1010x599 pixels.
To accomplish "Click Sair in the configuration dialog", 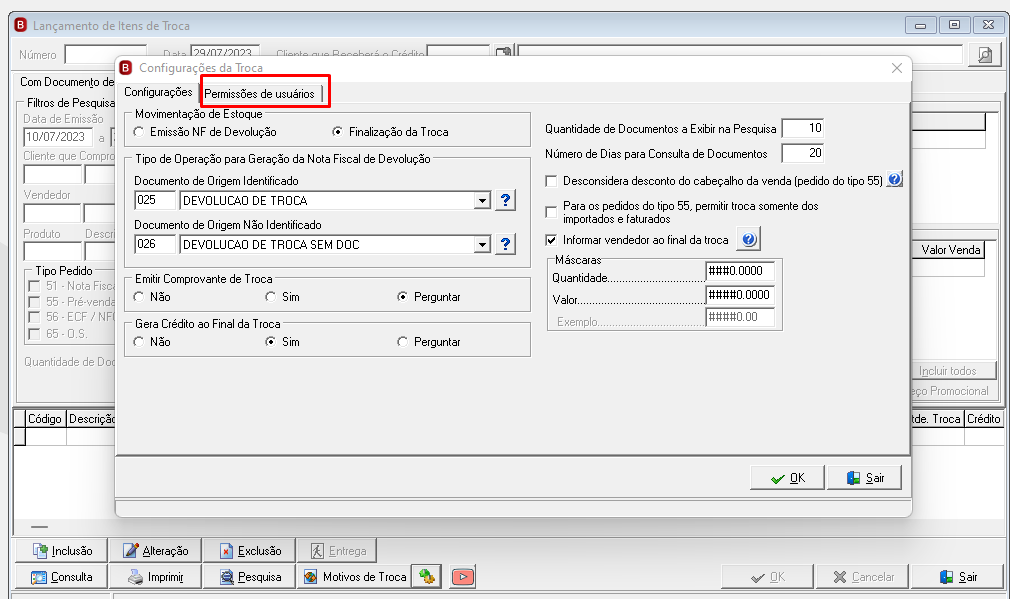I will 864,478.
